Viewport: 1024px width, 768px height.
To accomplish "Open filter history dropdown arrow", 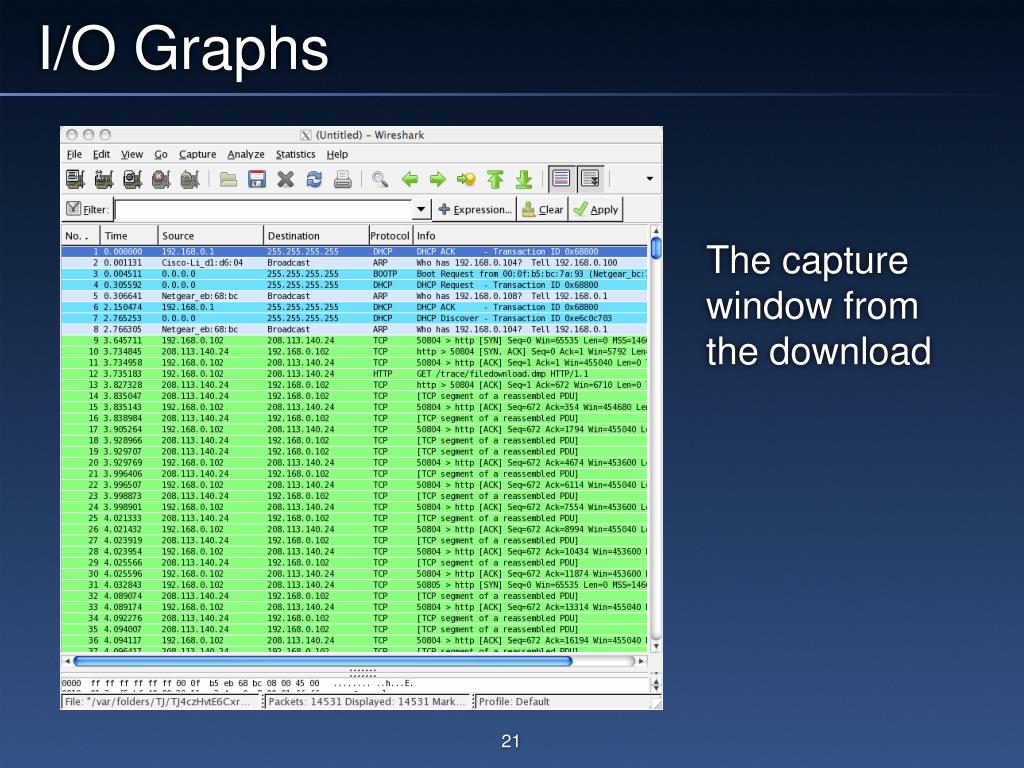I will tap(421, 210).
